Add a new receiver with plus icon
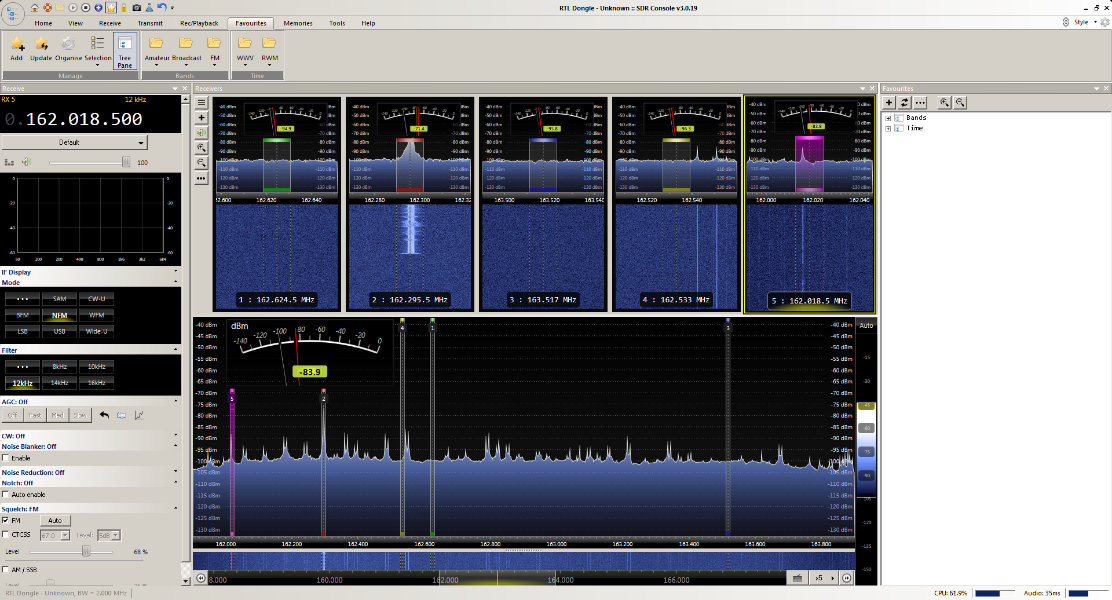The image size is (1112, 600). coord(201,118)
